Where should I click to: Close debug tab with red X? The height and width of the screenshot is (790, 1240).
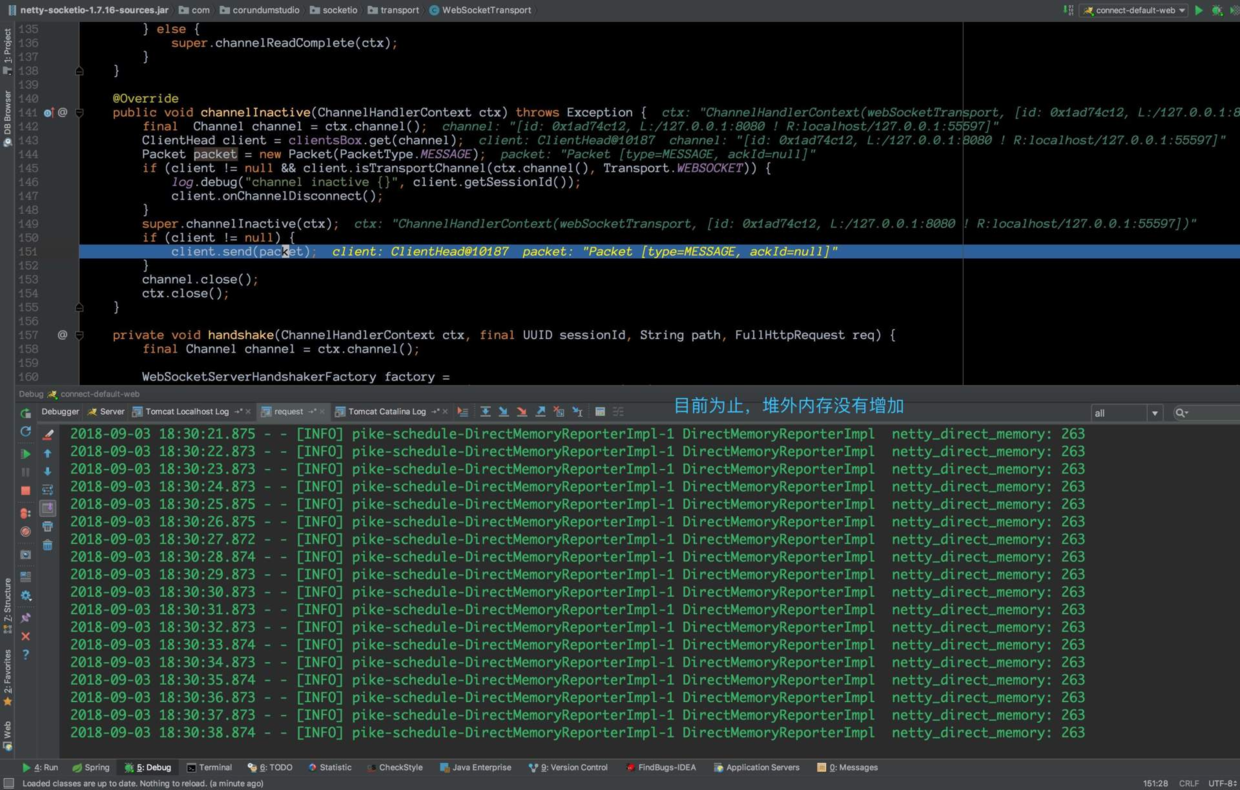coord(26,636)
